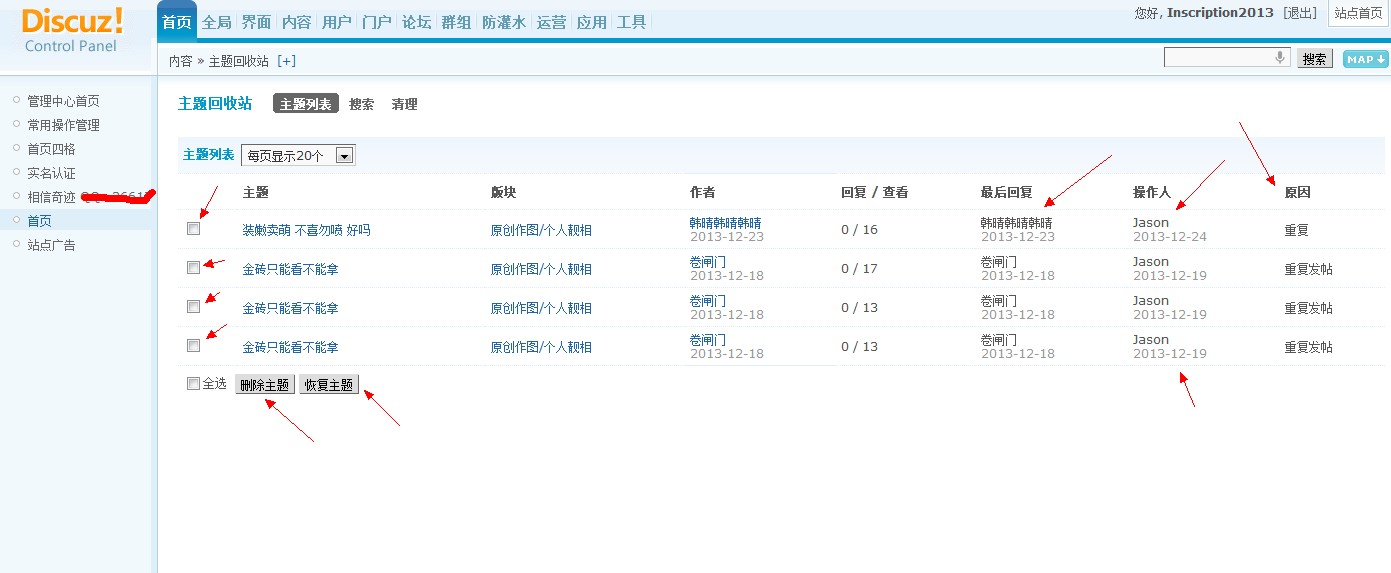Switch to the 清理 tab
Screen dimensions: 1391x573
pyautogui.click(x=404, y=104)
